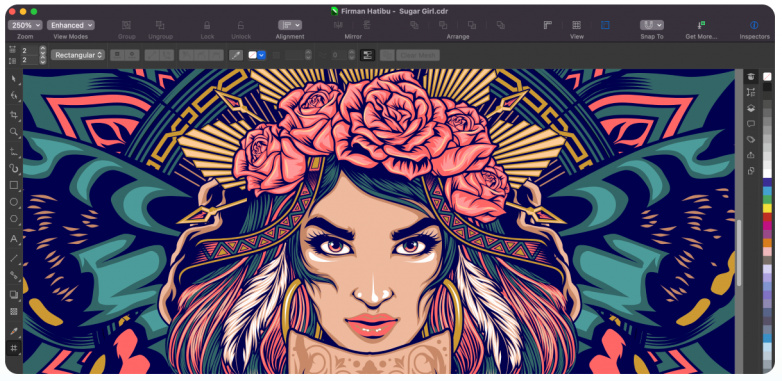Pick the yellow palette swatch

tap(767, 208)
